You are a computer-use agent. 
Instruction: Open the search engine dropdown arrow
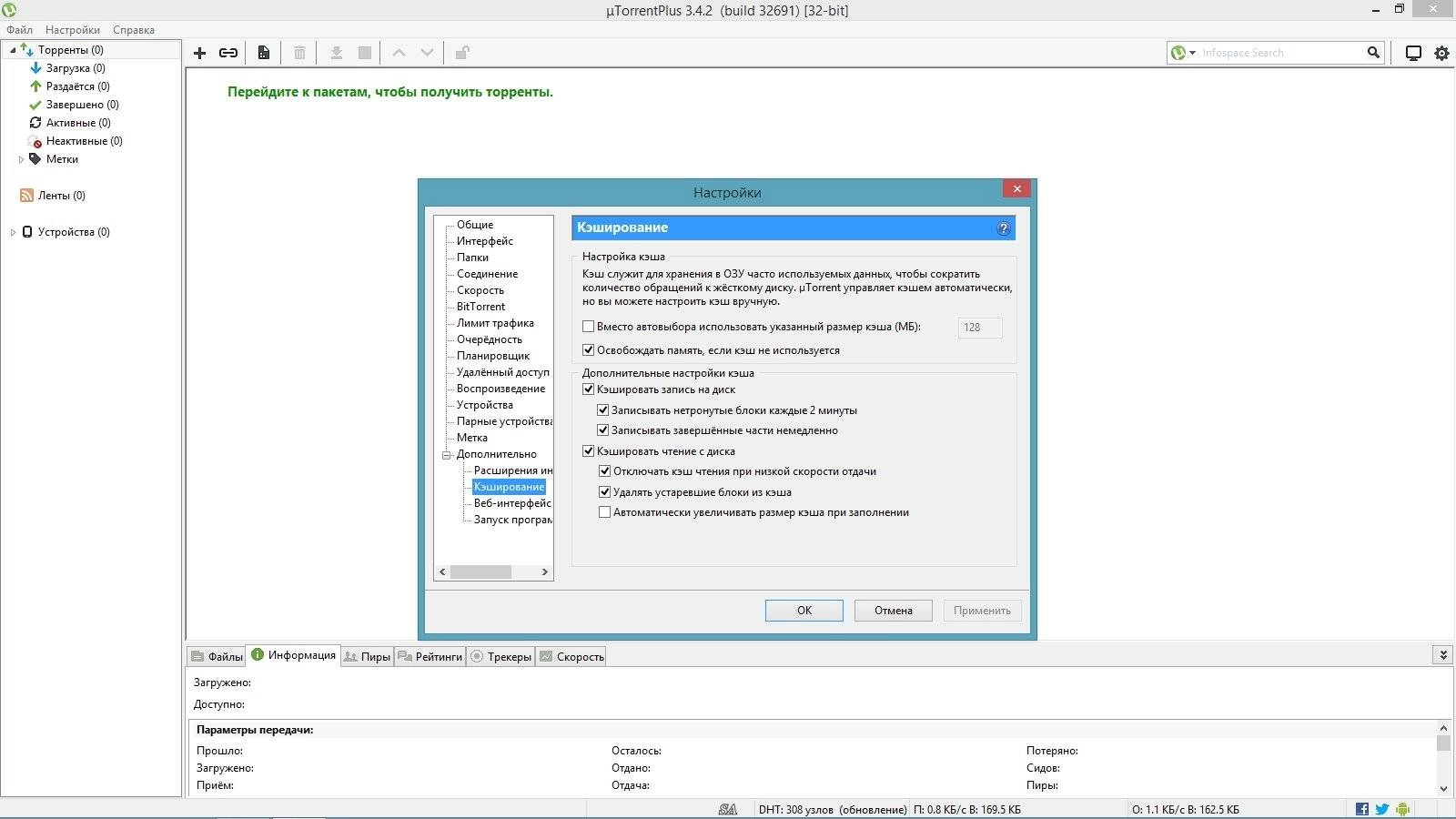pyautogui.click(x=1193, y=53)
